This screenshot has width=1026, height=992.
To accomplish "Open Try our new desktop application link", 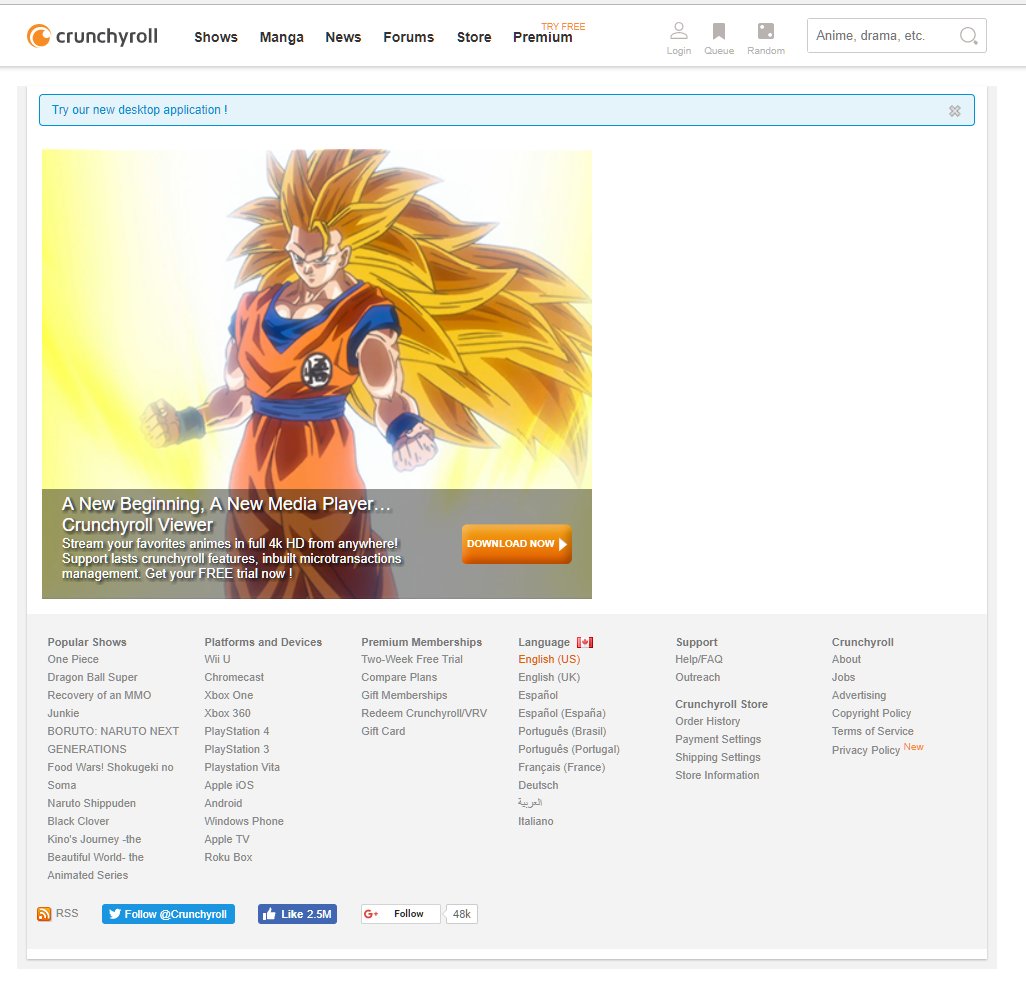I will pyautogui.click(x=139, y=110).
